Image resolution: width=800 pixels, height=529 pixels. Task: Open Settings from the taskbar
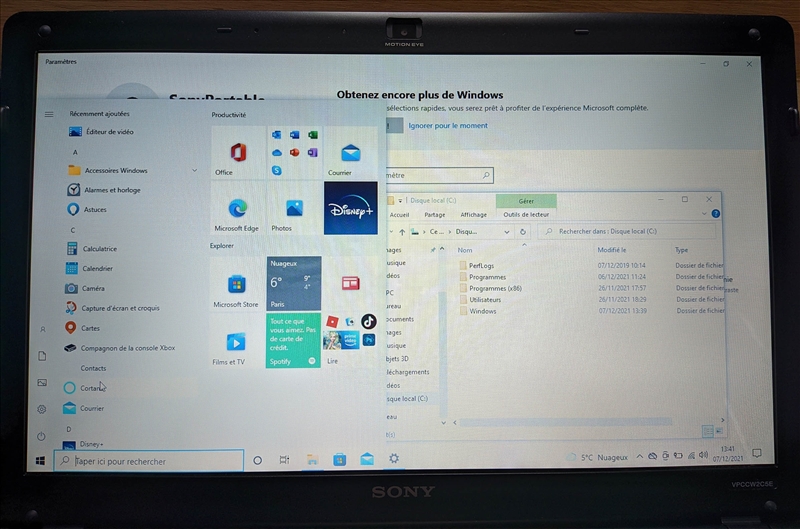pos(394,459)
